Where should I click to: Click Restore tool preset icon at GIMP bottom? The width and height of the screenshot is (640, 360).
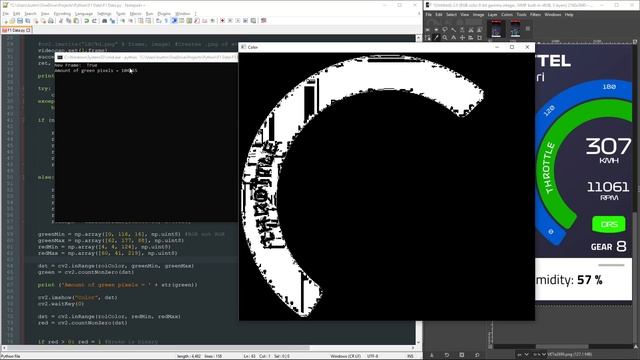(x=447, y=355)
